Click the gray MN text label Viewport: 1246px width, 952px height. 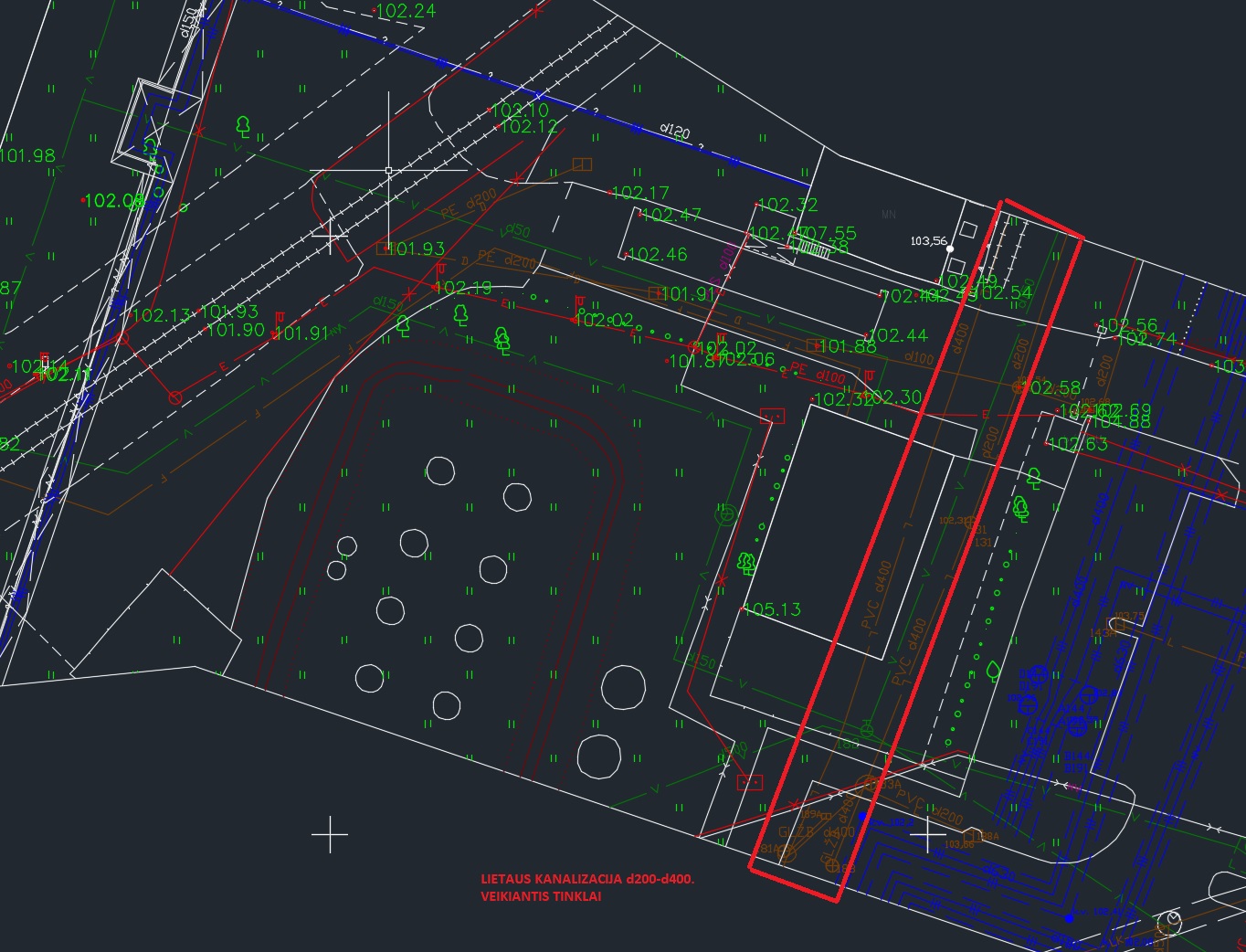tap(888, 215)
